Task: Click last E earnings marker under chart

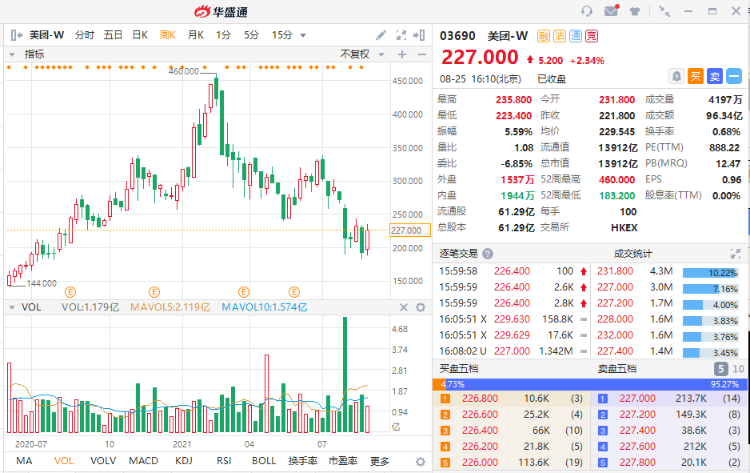Action: [294, 292]
